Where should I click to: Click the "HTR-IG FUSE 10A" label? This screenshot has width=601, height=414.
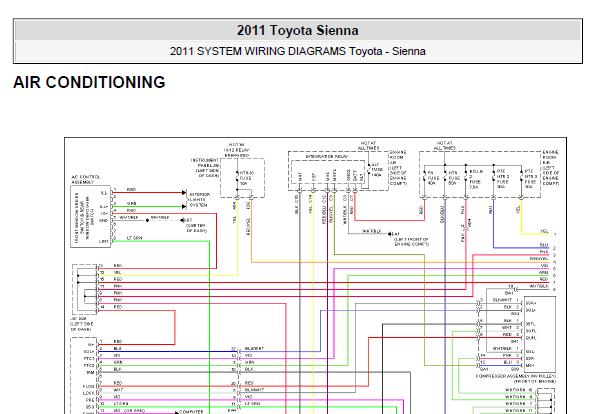[246, 178]
